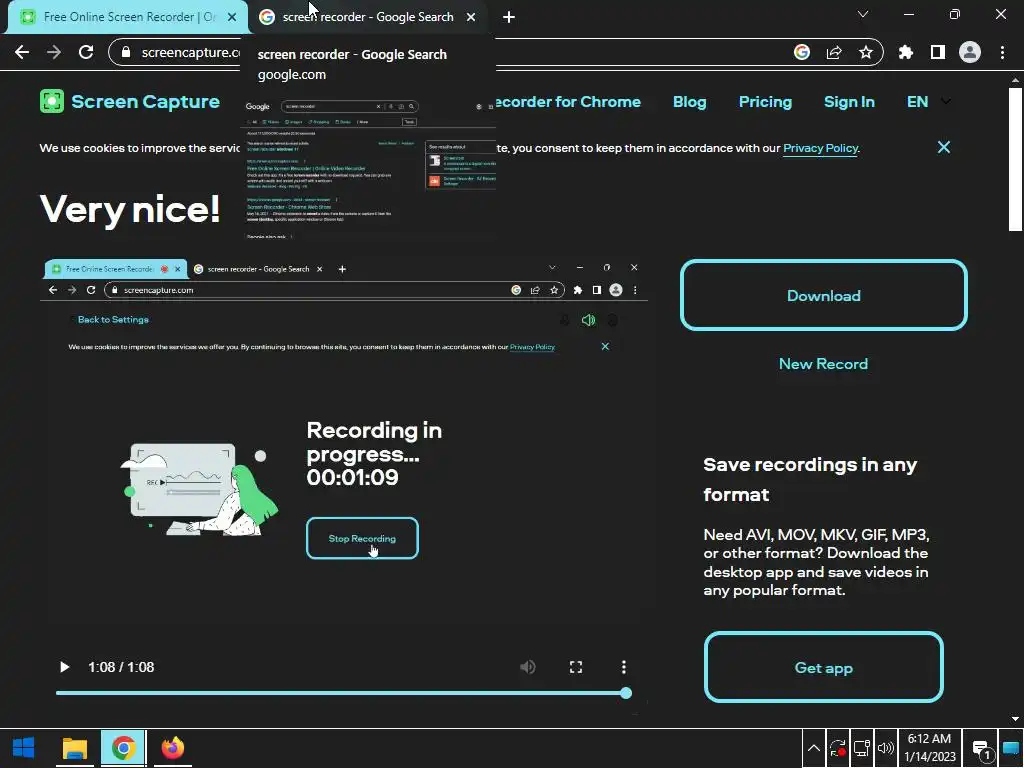Screen dimensions: 1024x768
Task: Mute the video player volume
Action: pyautogui.click(x=528, y=667)
